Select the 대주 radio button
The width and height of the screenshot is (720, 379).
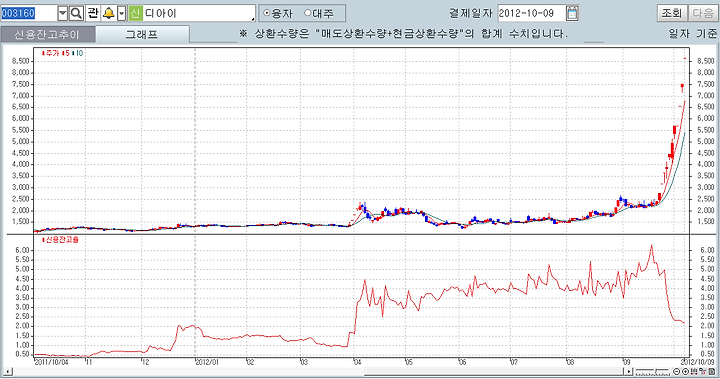[x=308, y=13]
